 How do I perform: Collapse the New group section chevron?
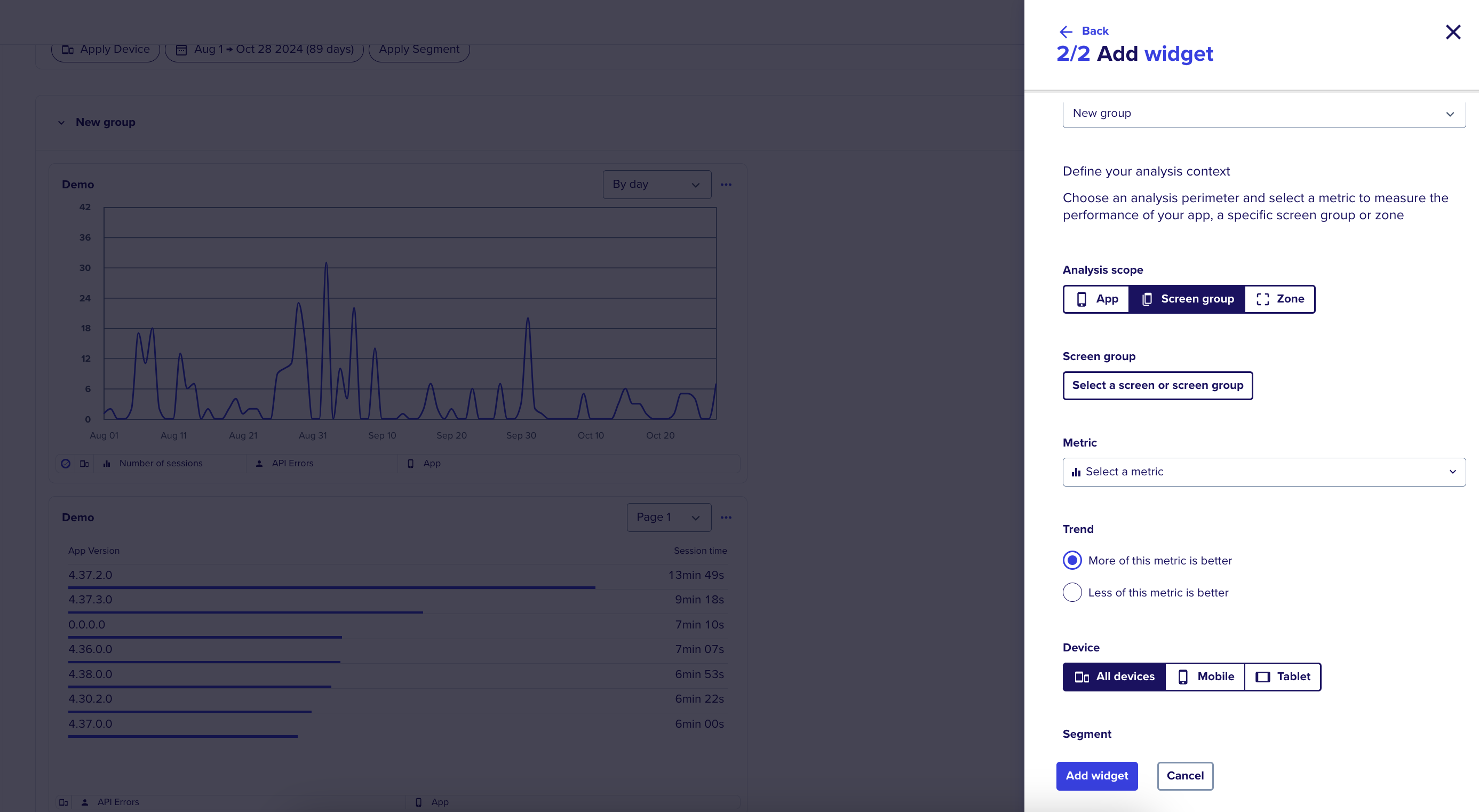click(61, 123)
